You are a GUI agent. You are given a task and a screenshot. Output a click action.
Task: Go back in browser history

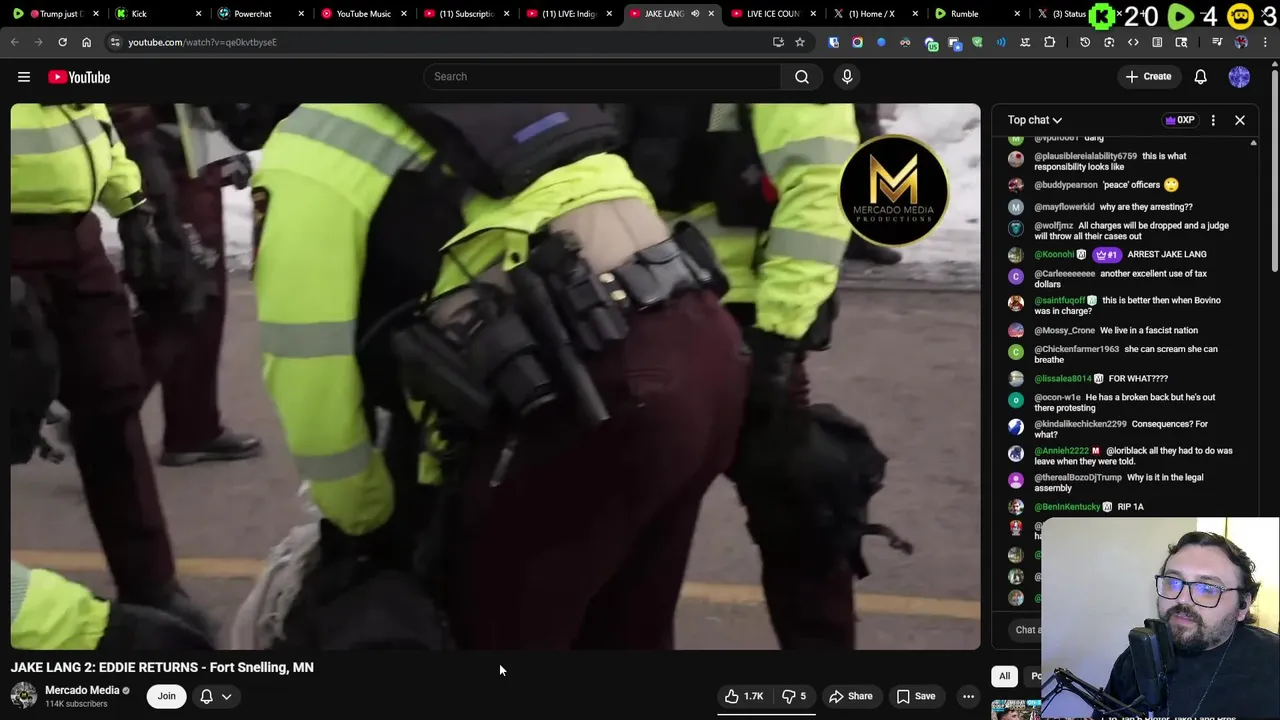[x=14, y=42]
